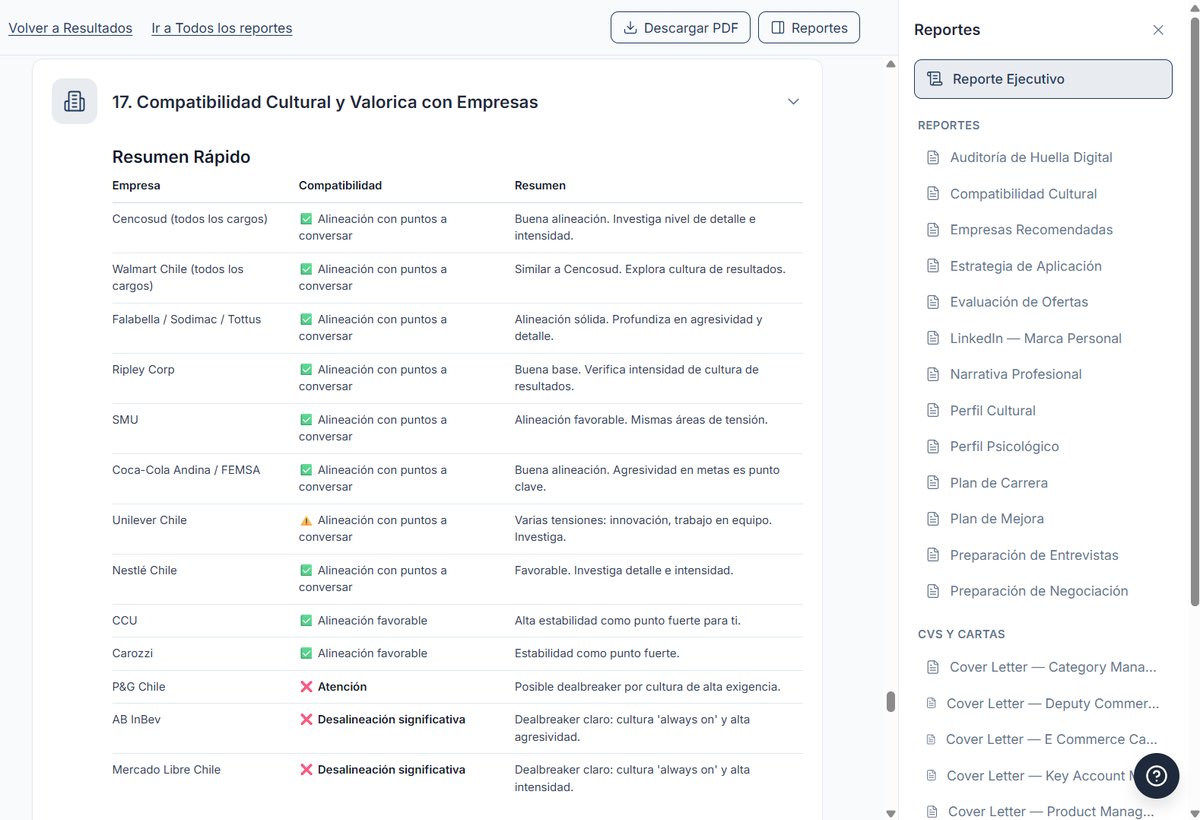The width and height of the screenshot is (1200, 820).
Task: Click the document icon next to Empresas Recomendadas
Action: click(933, 230)
